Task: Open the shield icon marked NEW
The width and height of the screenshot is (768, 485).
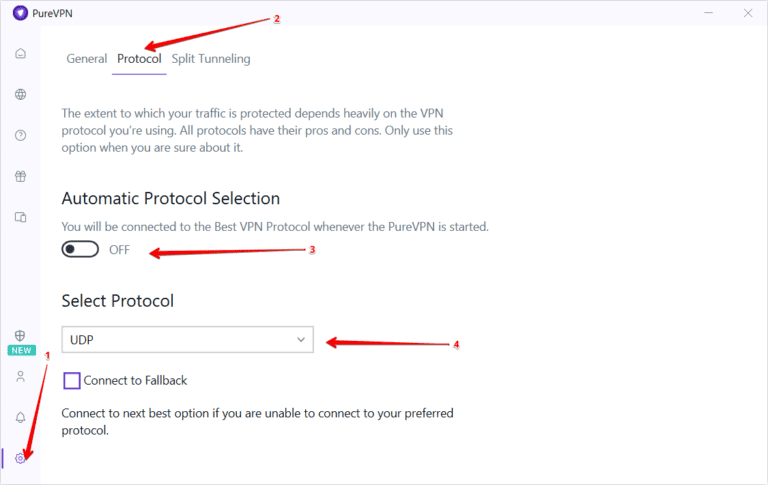Action: [x=20, y=337]
